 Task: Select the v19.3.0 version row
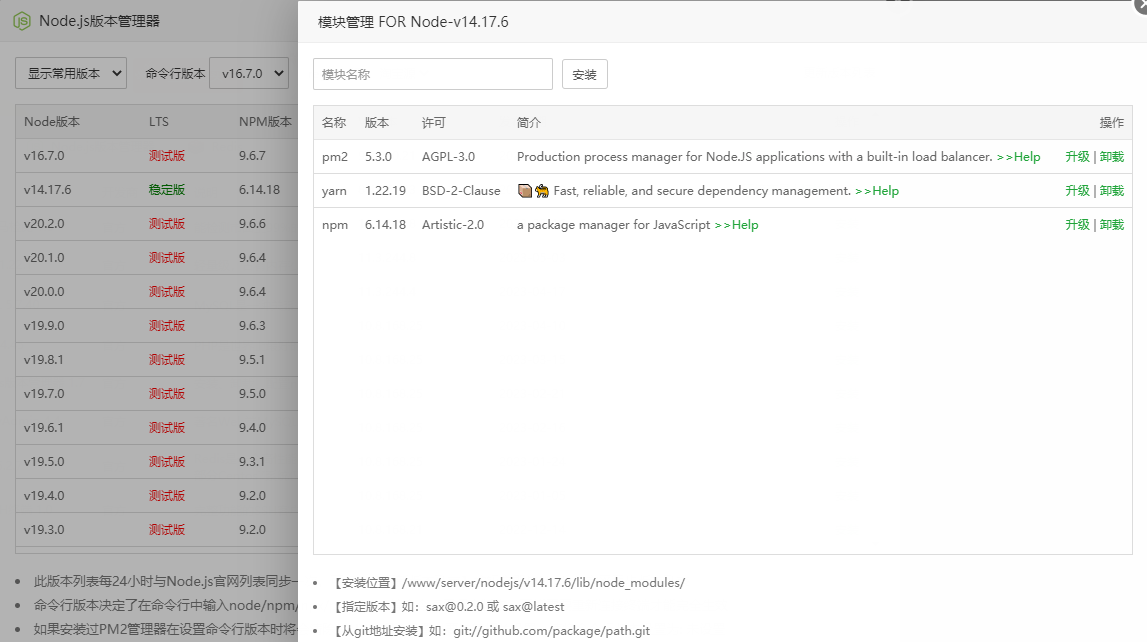[44, 530]
